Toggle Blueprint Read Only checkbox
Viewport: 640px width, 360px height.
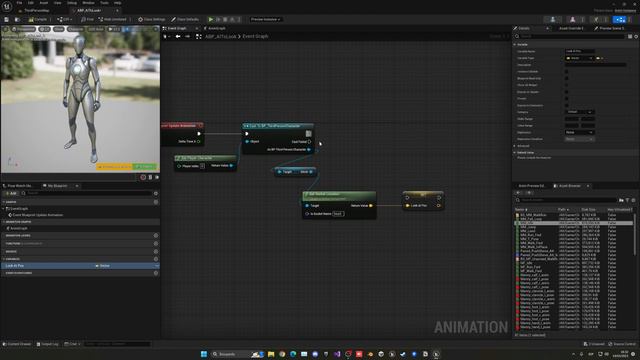[x=566, y=78]
